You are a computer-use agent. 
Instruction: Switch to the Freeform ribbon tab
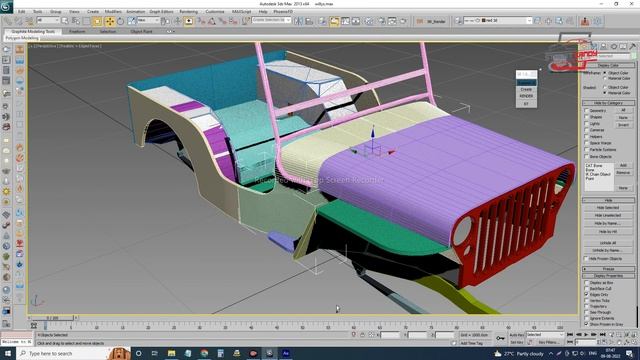tap(77, 31)
